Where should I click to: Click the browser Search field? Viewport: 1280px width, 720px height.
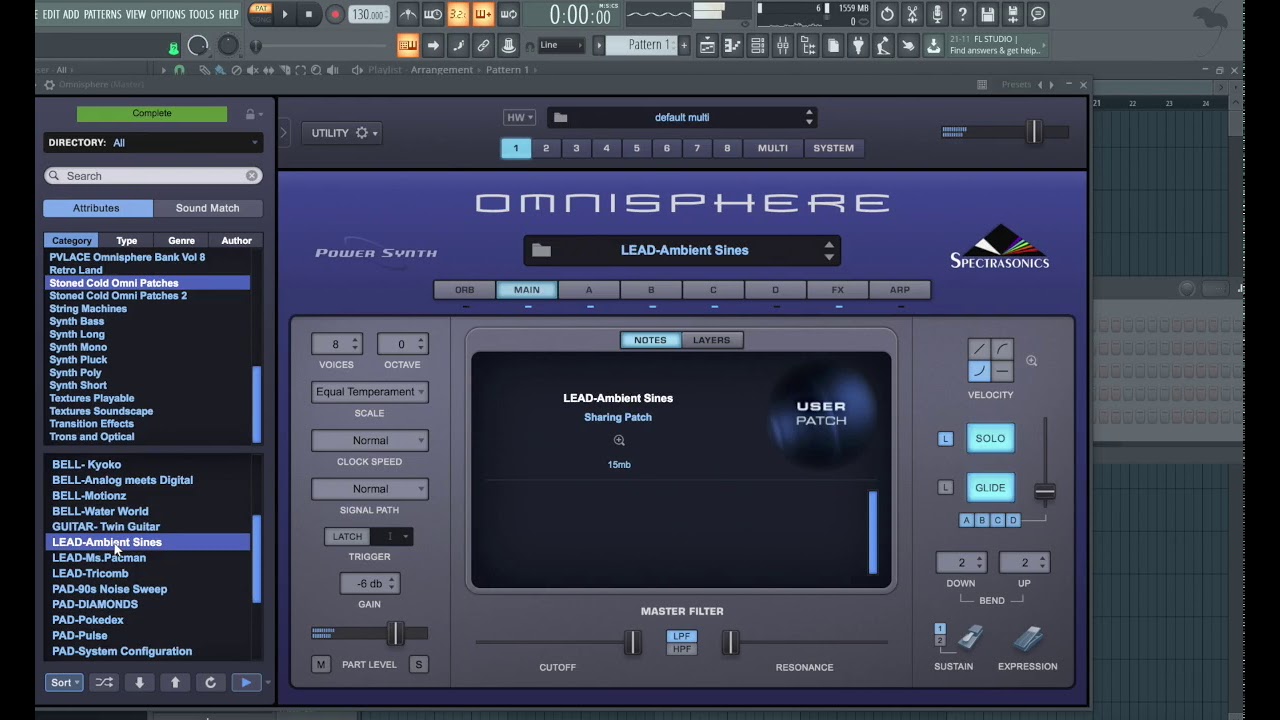coord(153,176)
